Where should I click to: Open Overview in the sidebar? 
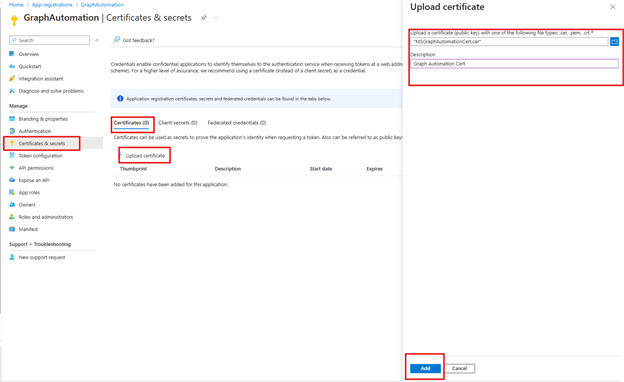click(29, 54)
